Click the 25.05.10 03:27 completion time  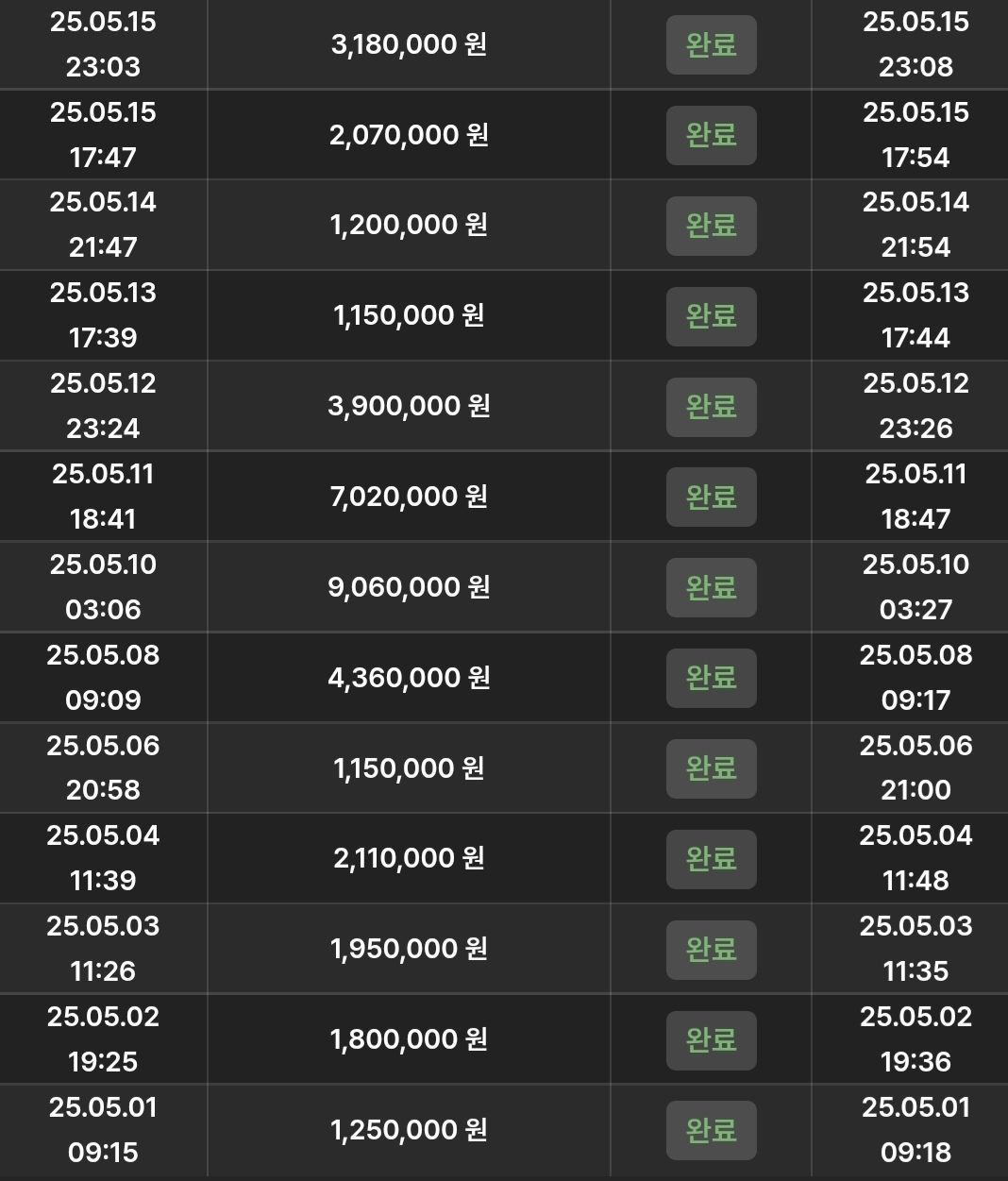tap(916, 587)
